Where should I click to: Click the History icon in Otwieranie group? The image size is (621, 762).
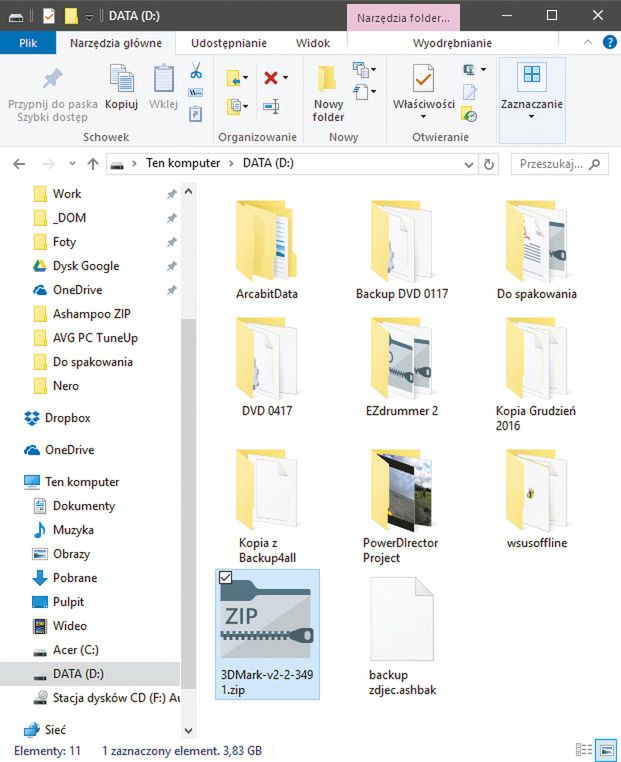469,115
